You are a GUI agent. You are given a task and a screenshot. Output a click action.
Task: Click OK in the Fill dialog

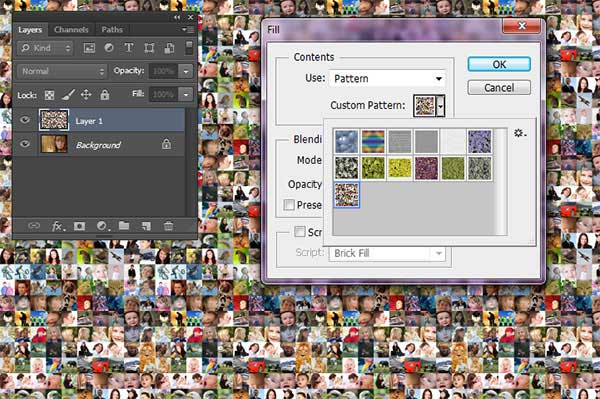tap(499, 64)
